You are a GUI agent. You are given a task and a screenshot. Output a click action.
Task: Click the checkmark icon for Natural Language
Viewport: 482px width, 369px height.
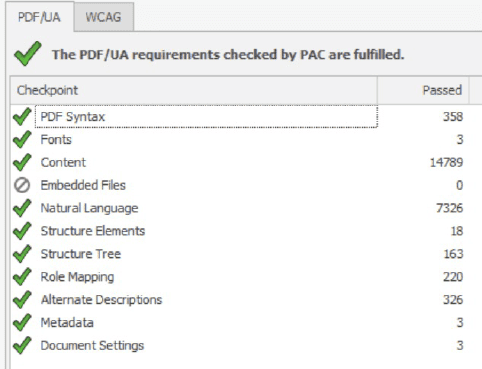click(22, 208)
